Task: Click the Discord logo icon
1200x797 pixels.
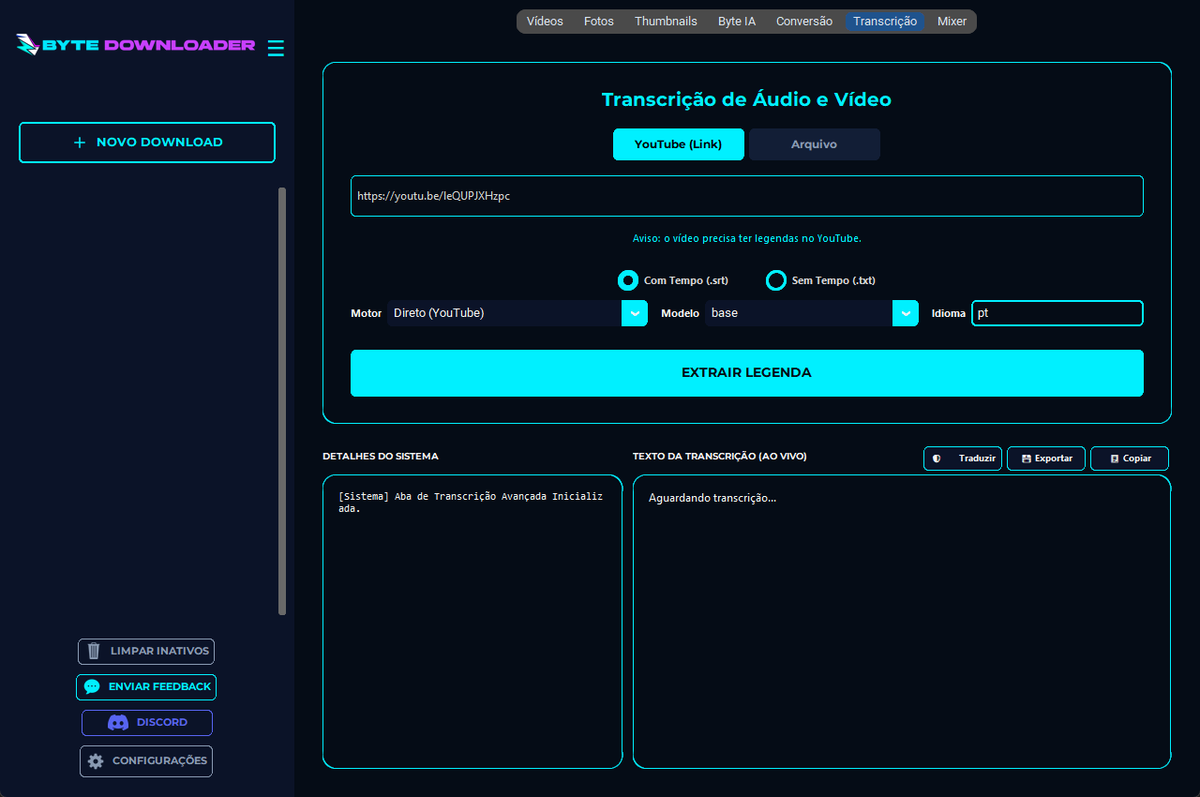Action: (118, 722)
